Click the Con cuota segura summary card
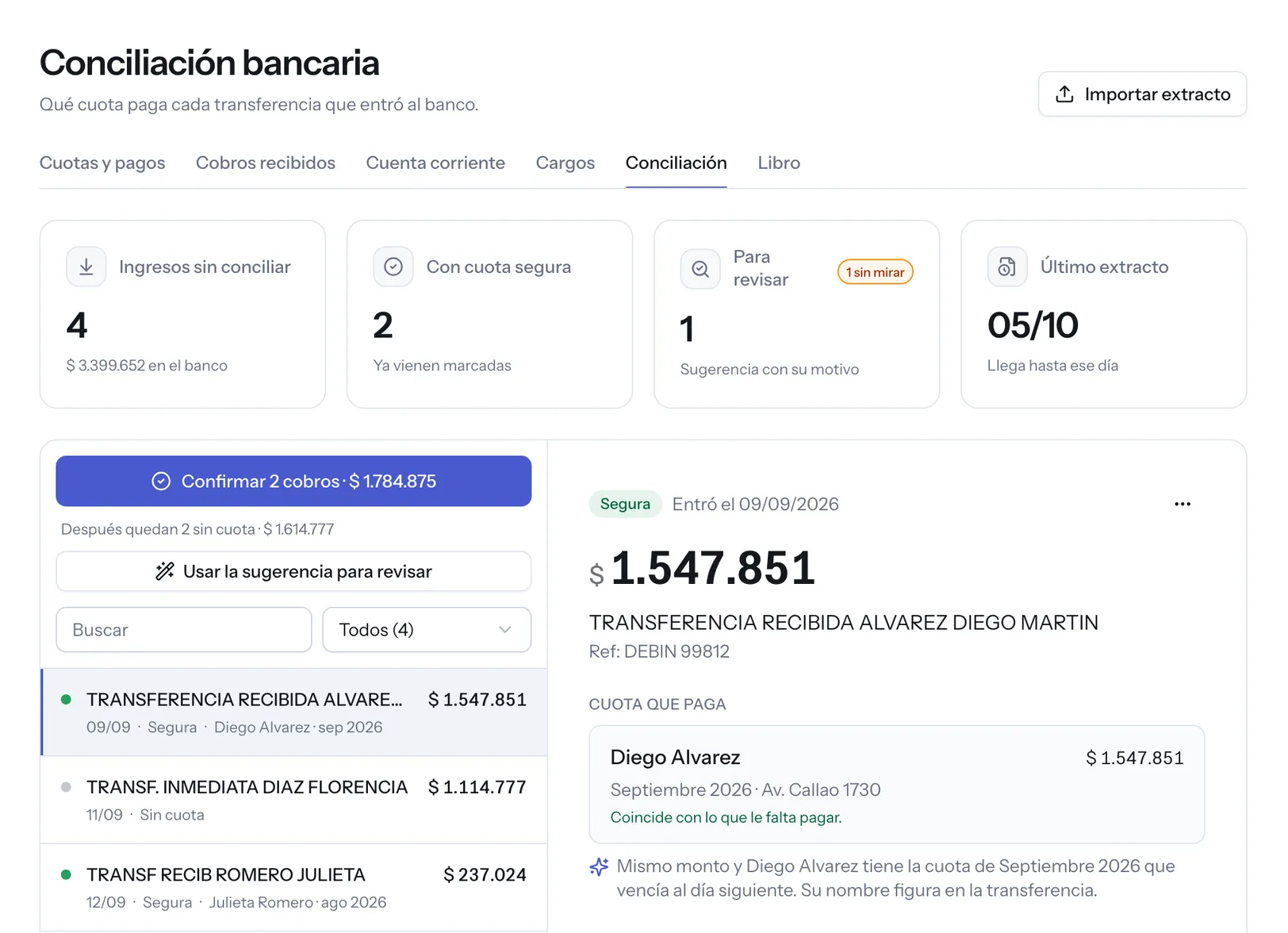The image size is (1288, 933). pos(489,314)
